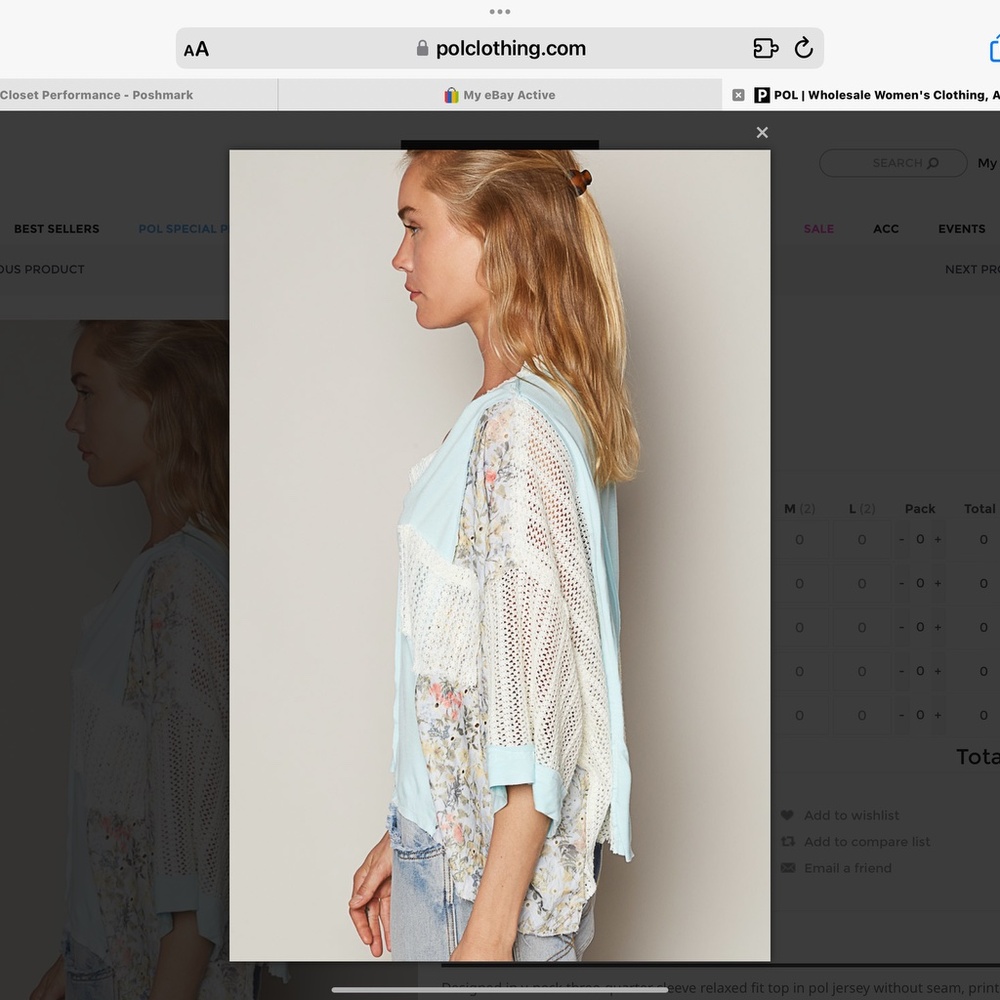Screen dimensions: 1000x1000
Task: Click the SEARCH input field
Action: point(893,163)
